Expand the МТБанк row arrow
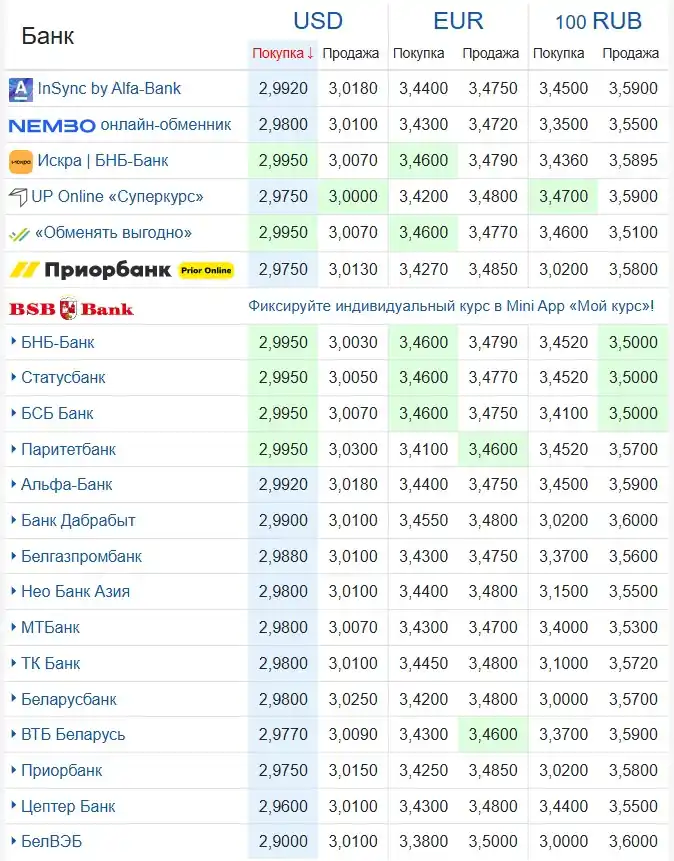This screenshot has height=861, width=674. [13, 627]
